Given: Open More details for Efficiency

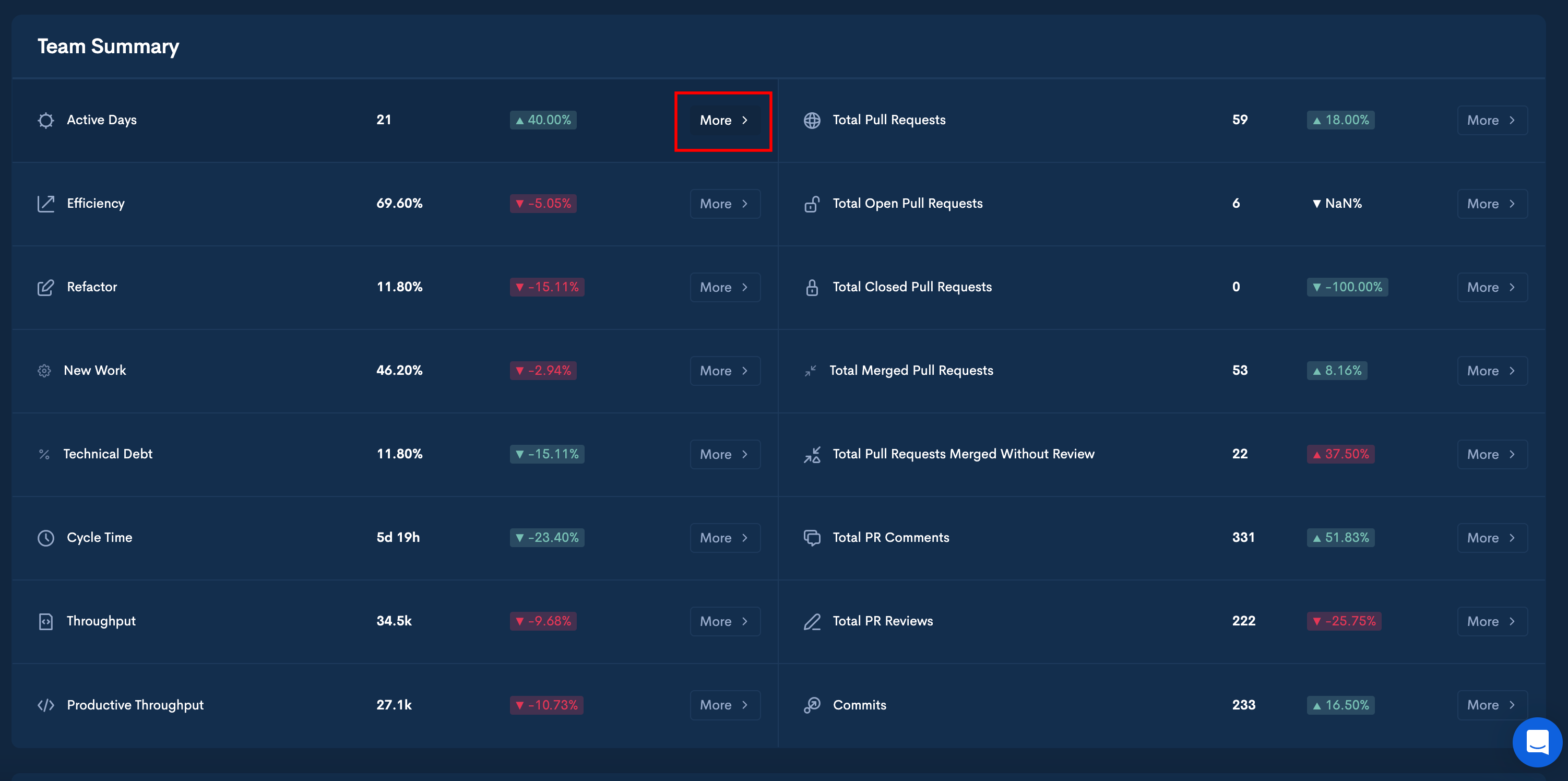Looking at the screenshot, I should pyautogui.click(x=724, y=204).
